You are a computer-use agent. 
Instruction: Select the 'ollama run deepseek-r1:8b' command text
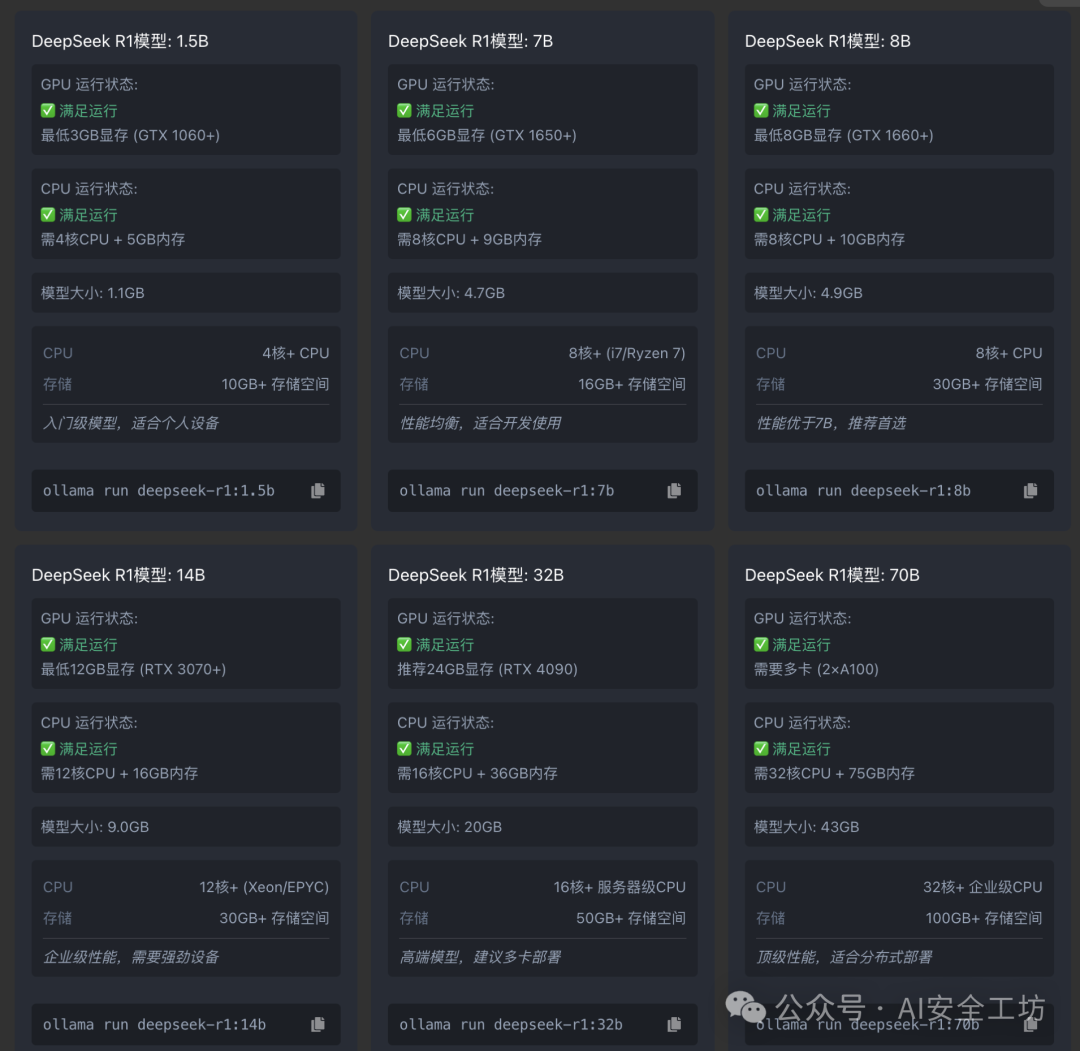863,490
